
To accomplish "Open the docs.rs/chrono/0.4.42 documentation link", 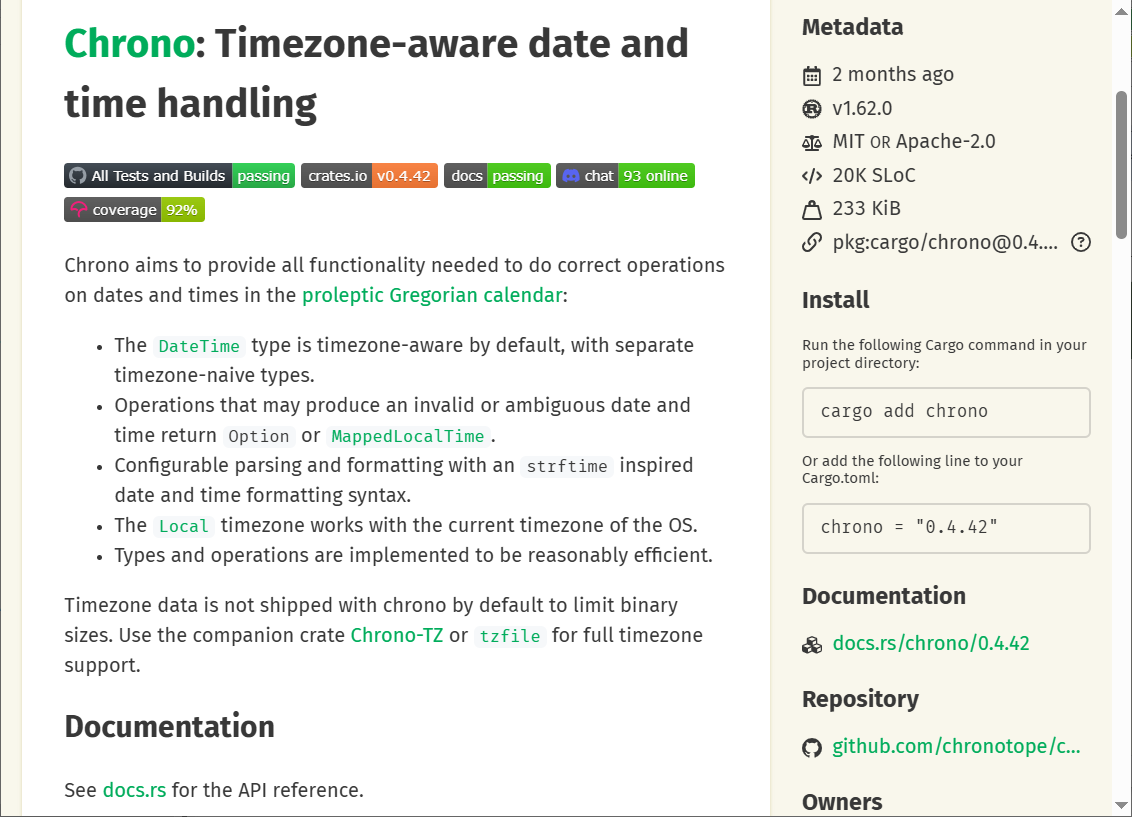I will click(930, 643).
